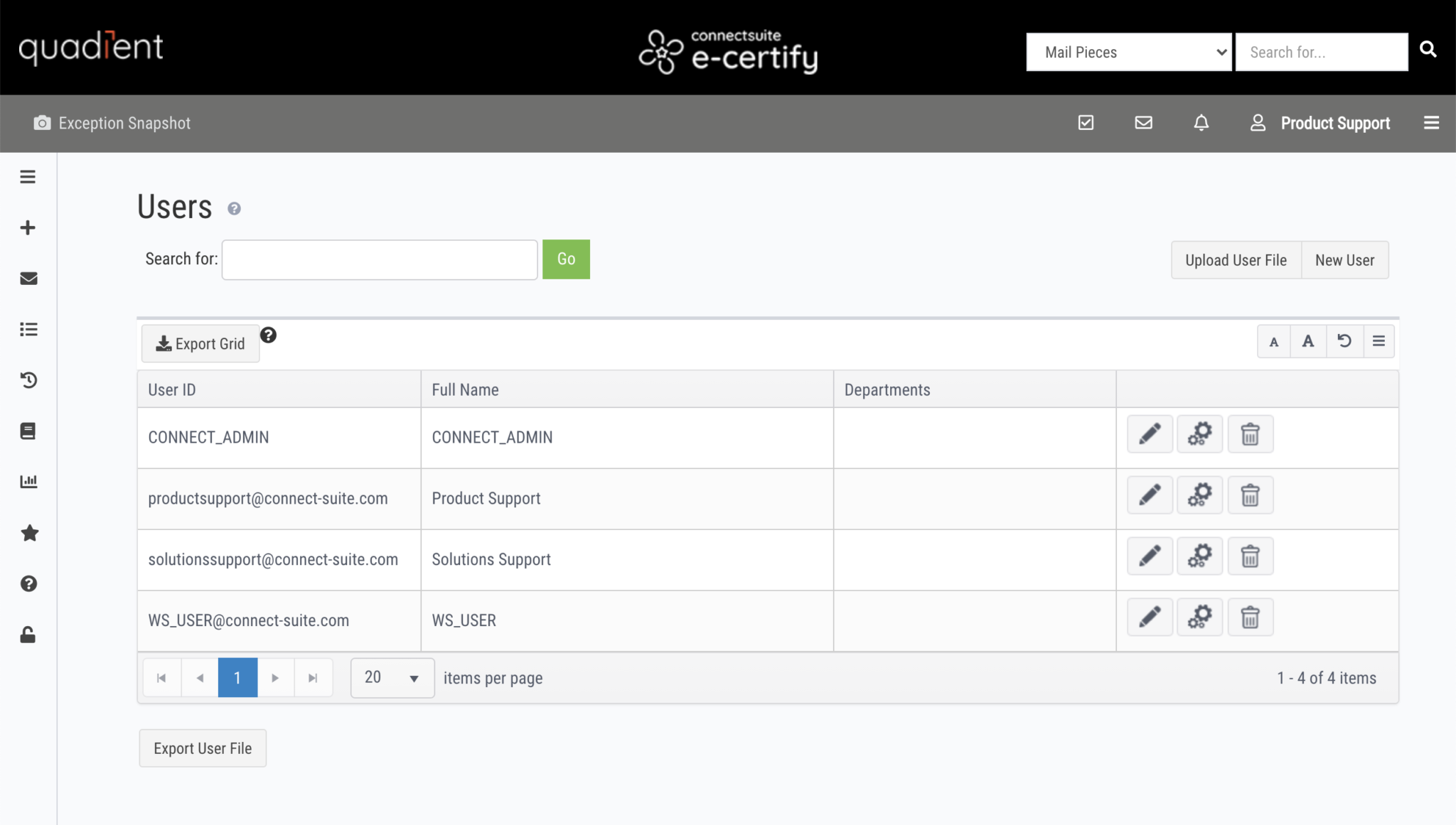
Task: Edit the CONNECT_ADMIN user with the pencil icon
Action: click(1150, 433)
